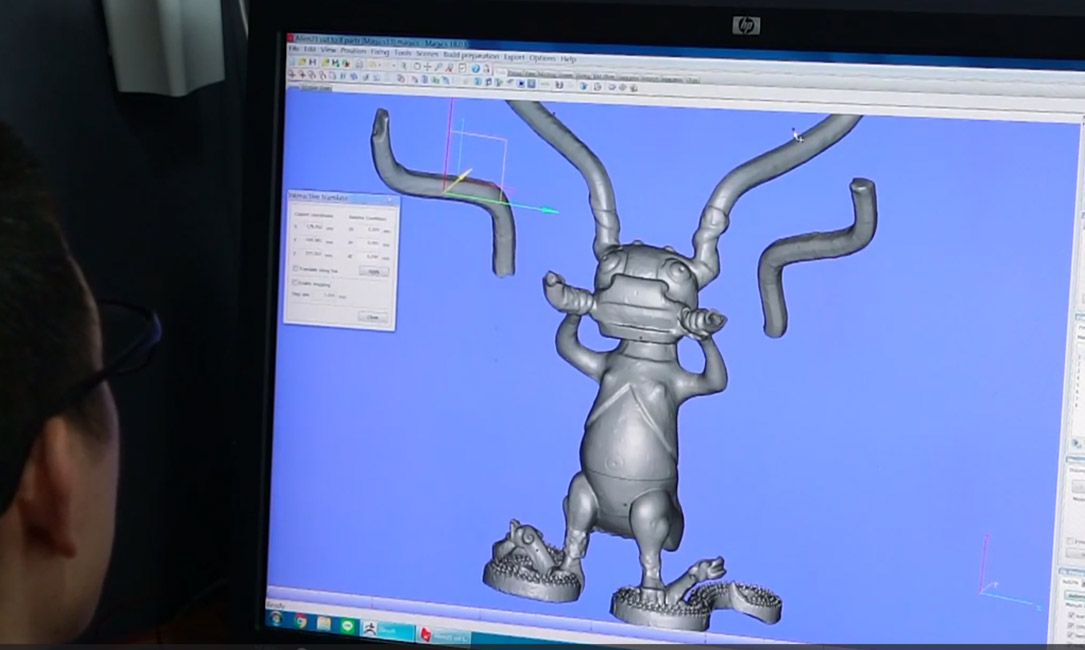Click the current Z coordinate field

313,253
